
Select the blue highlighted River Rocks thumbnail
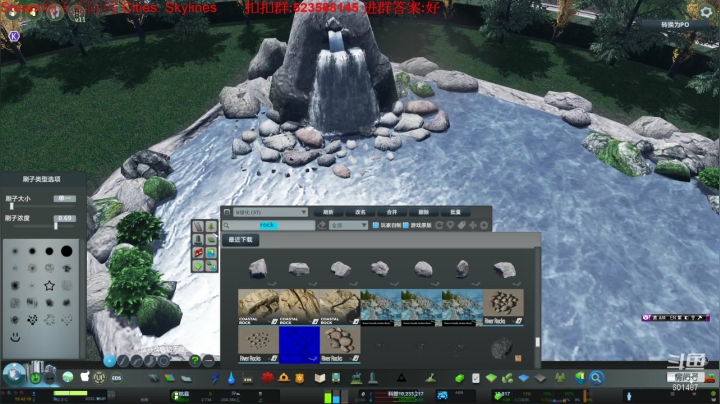coord(299,345)
